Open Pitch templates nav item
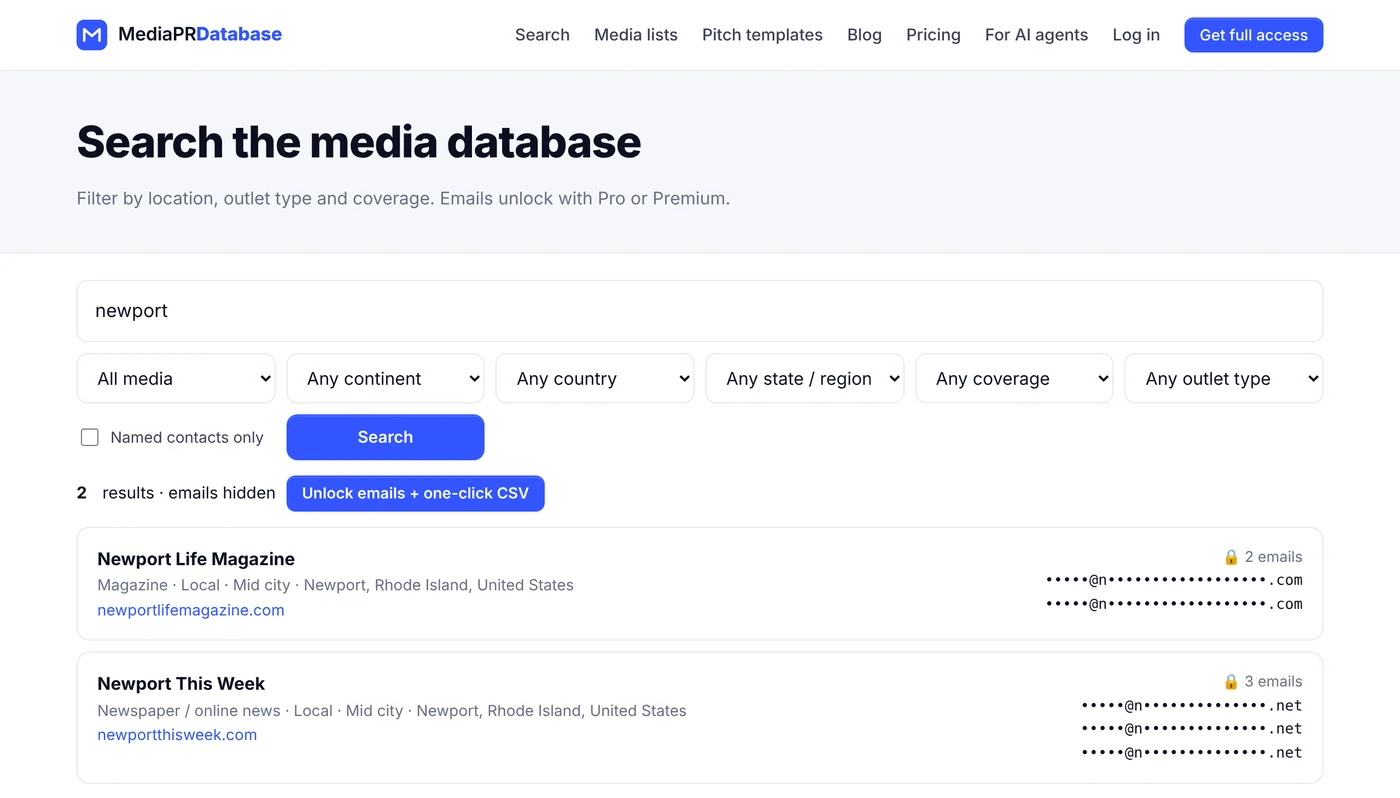The image size is (1400, 798). tap(762, 35)
